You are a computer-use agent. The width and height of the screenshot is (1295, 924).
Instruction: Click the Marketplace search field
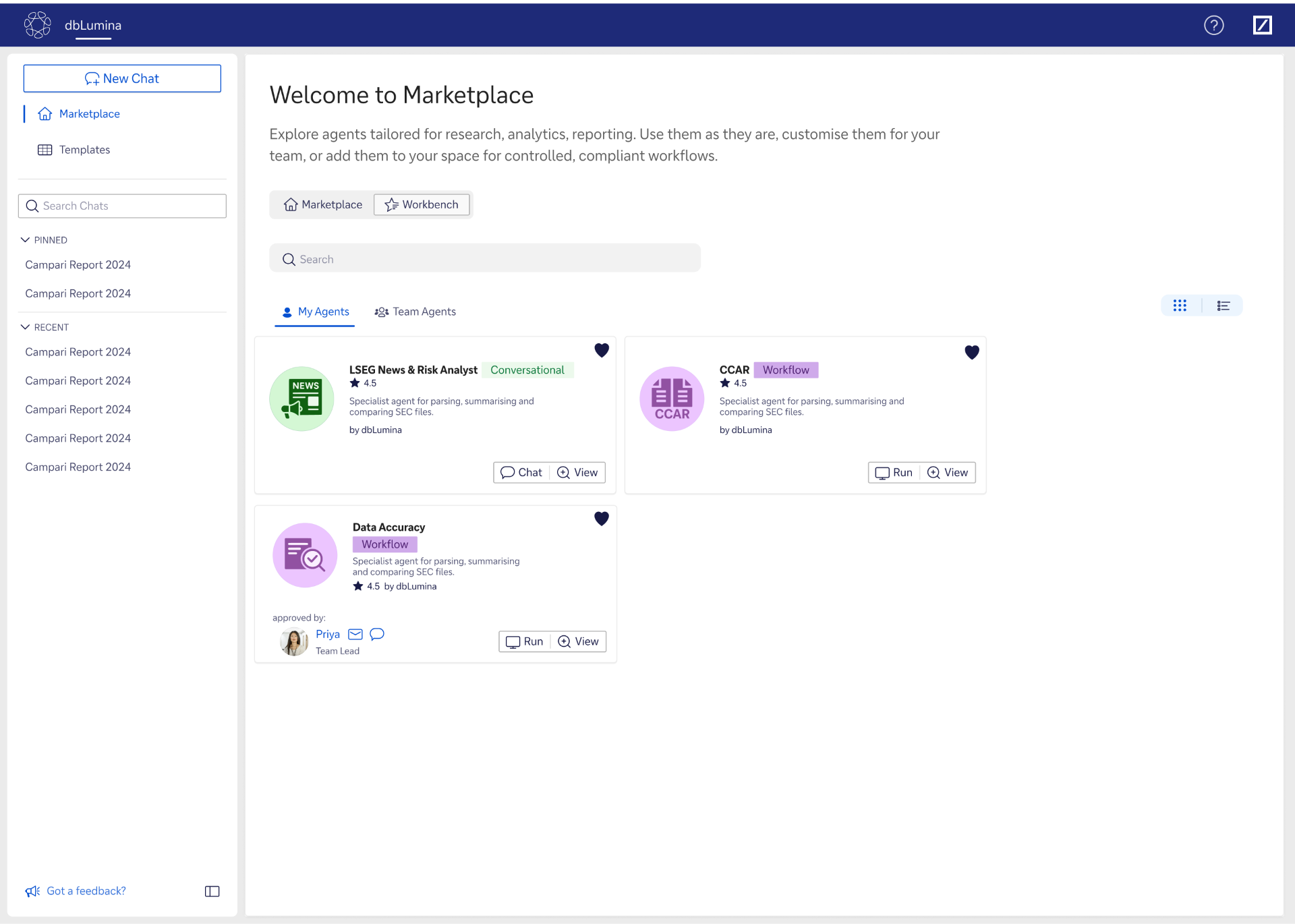[x=485, y=259]
